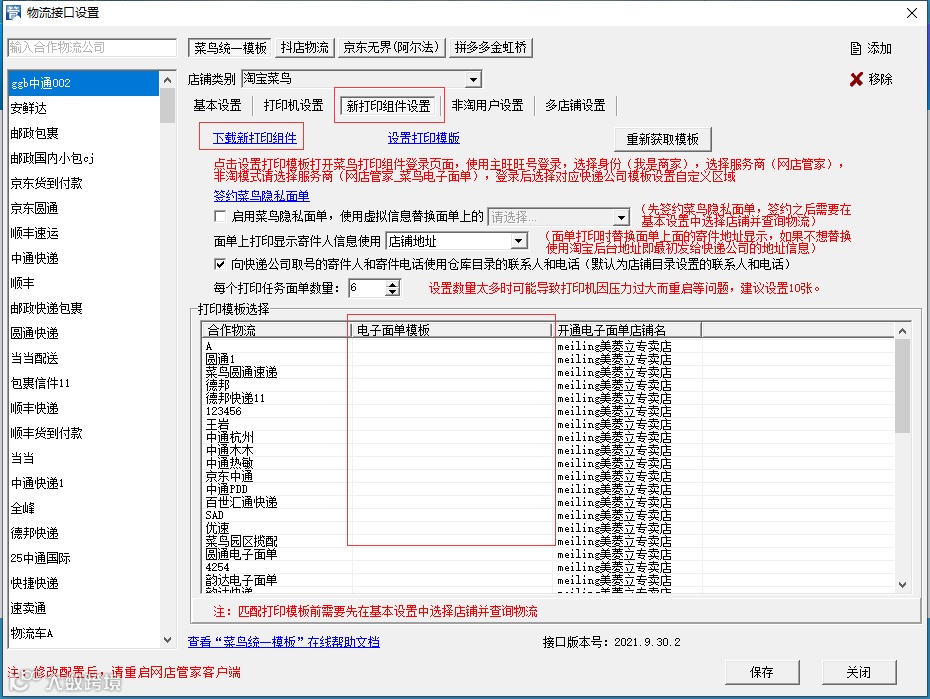Click the 添加 (add) document icon
Image resolution: width=930 pixels, height=699 pixels.
(x=855, y=49)
